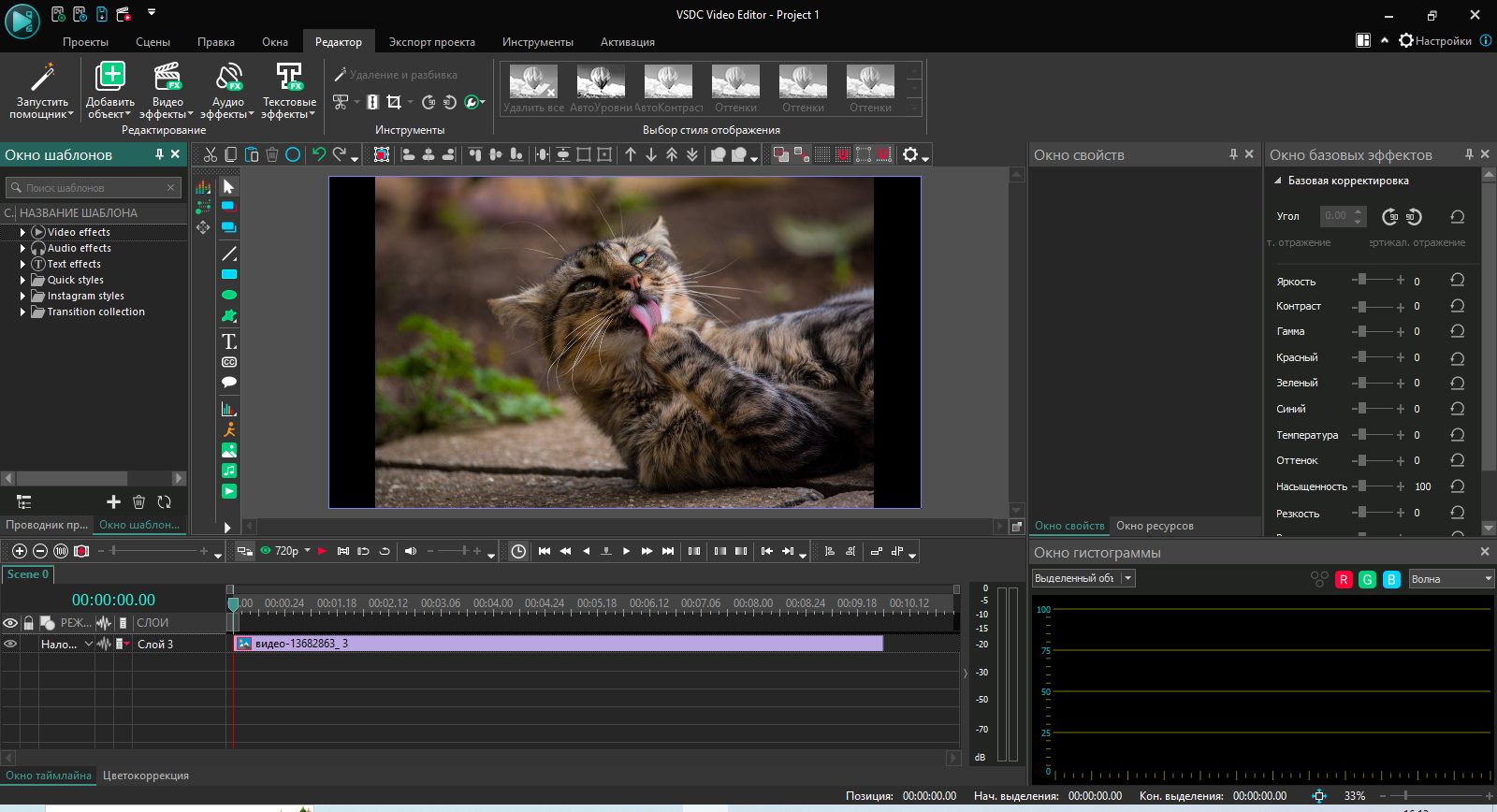Switch to the Цветокоррекция tab
The width and height of the screenshot is (1497, 812).
click(146, 776)
